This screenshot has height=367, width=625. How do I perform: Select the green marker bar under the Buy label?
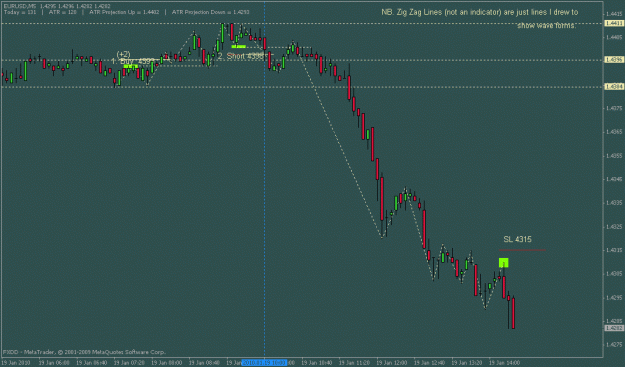click(131, 67)
